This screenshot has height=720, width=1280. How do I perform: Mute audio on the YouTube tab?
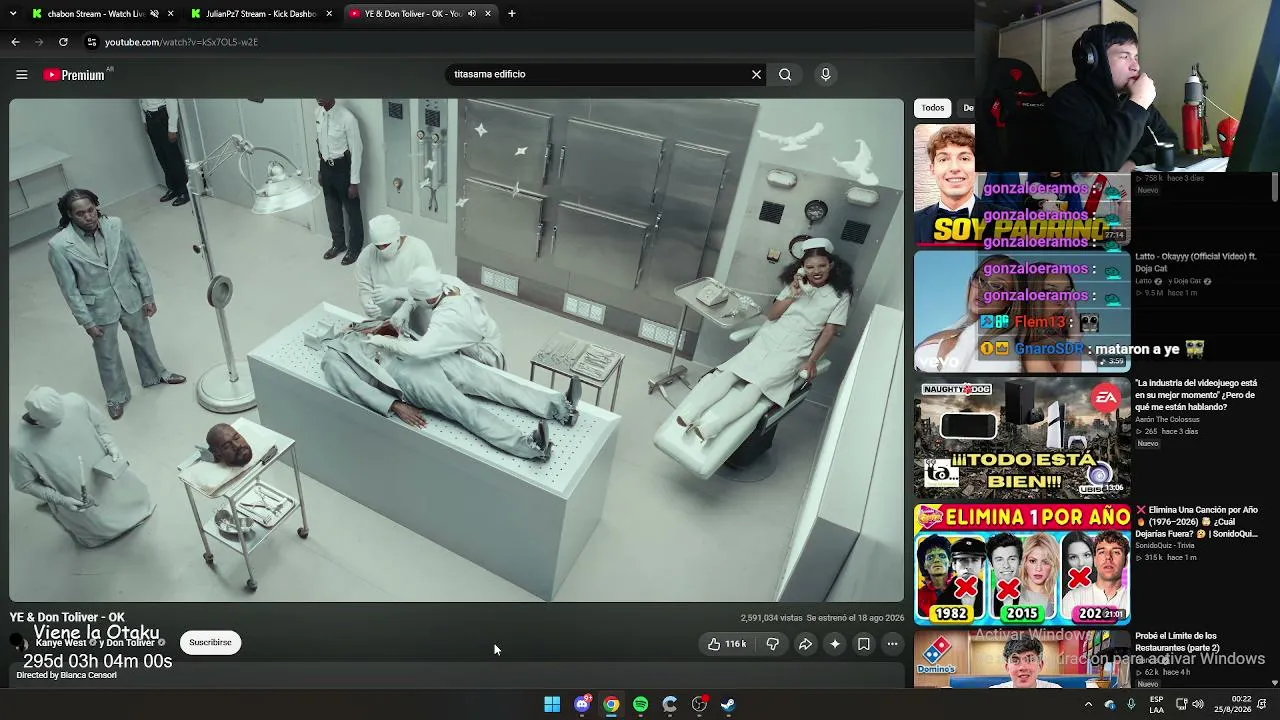[472, 14]
